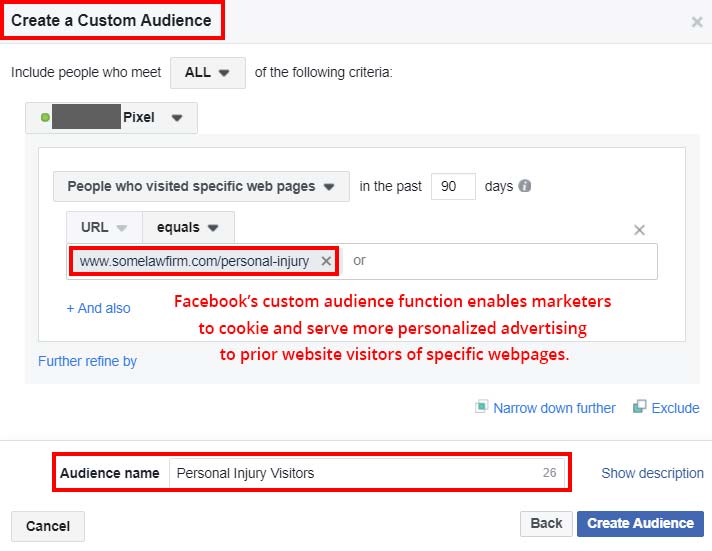Click the info icon next to days
This screenshot has height=551, width=712.
(524, 186)
